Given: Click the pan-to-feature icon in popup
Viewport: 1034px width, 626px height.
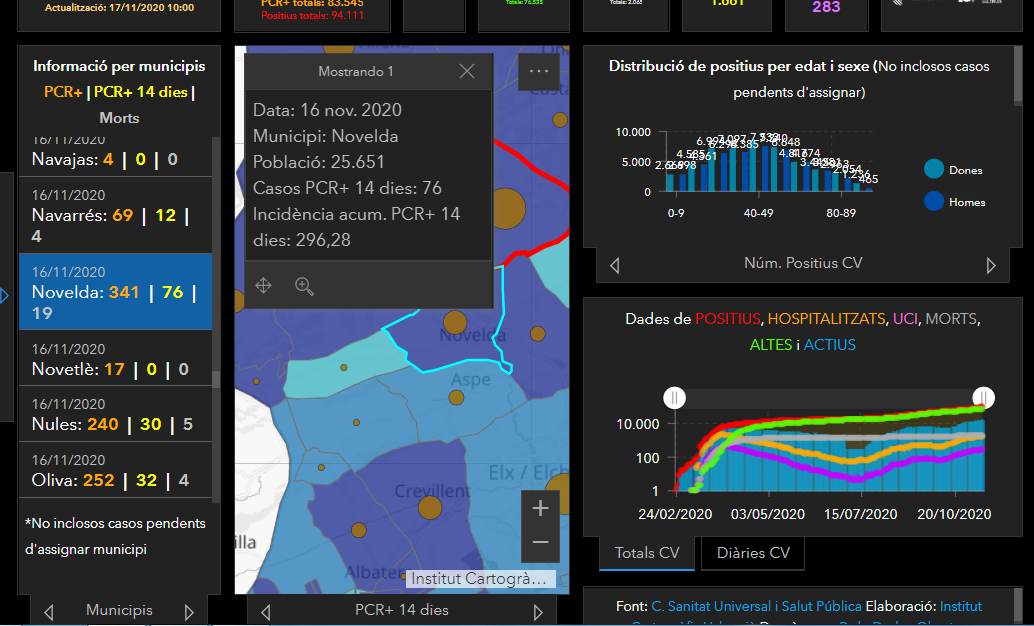Looking at the screenshot, I should (x=263, y=286).
